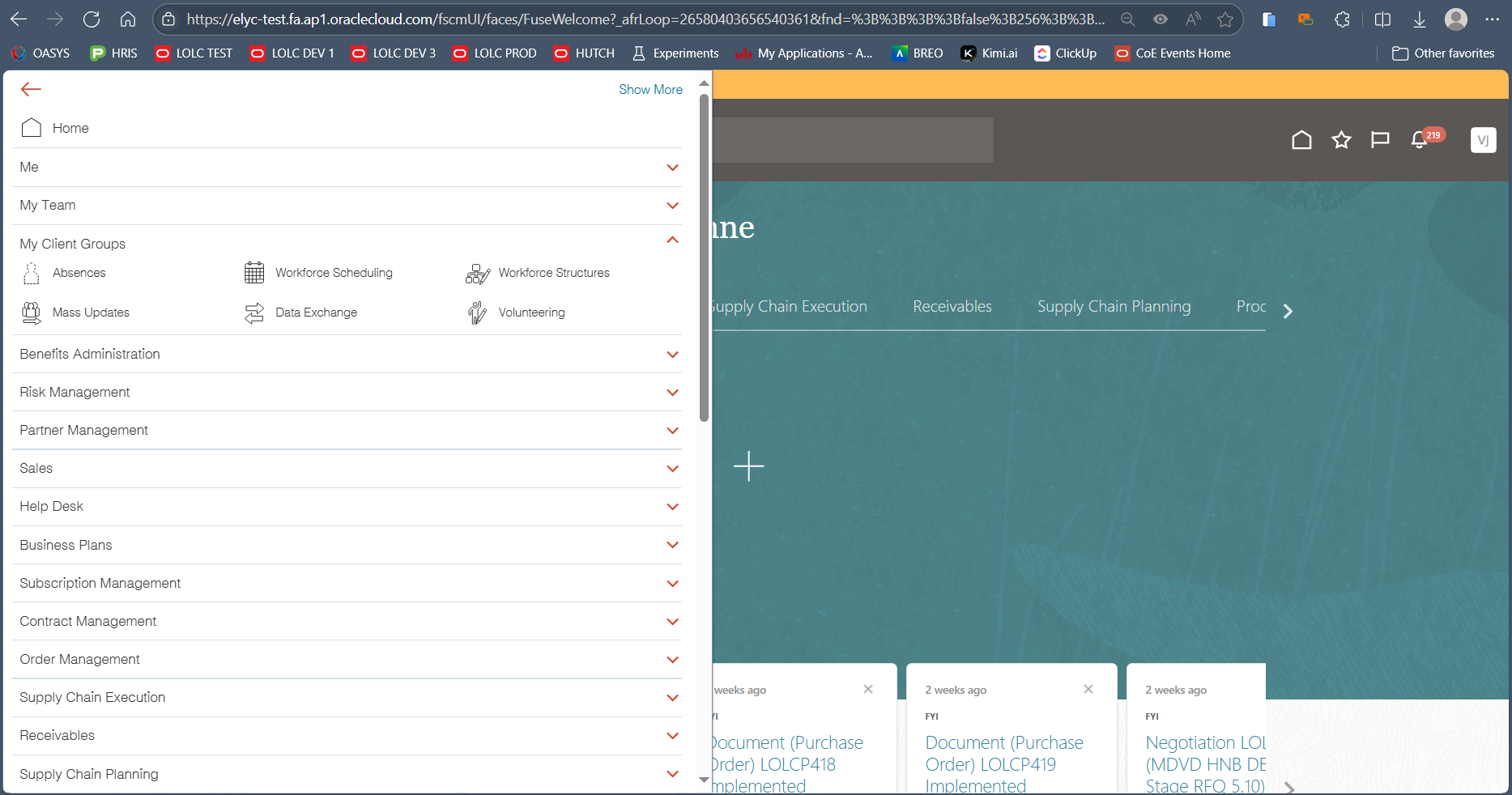Screen dimensions: 1512x795
Task: Click the home icon in the banner
Action: [x=1301, y=139]
